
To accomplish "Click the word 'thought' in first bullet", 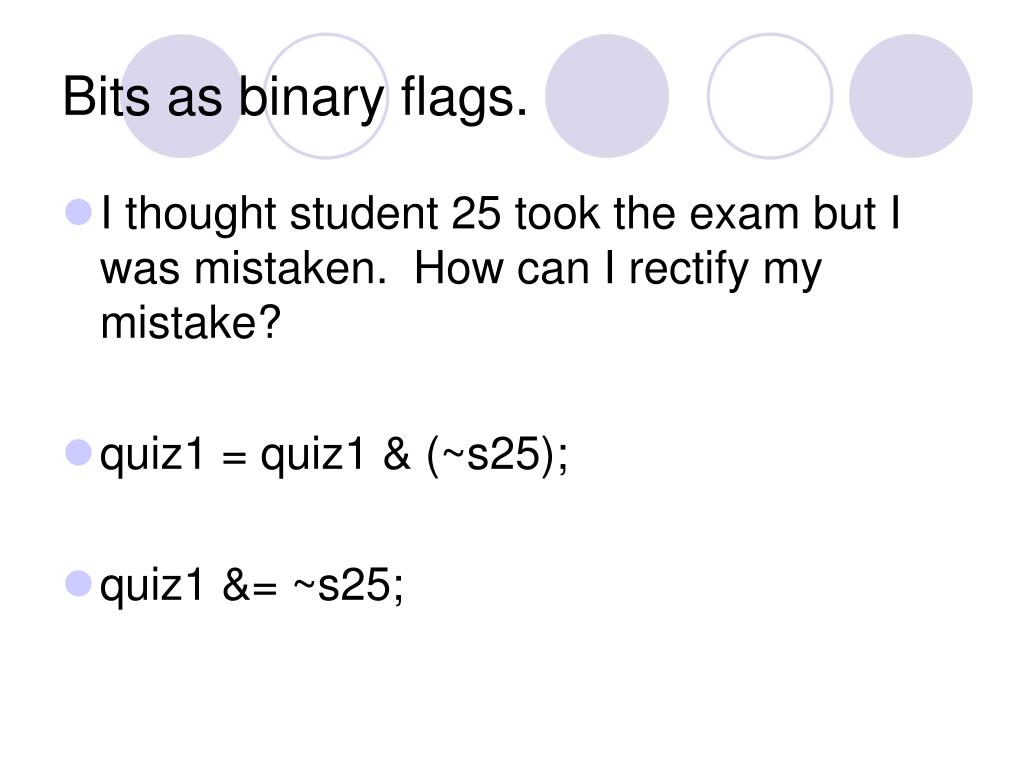I will (x=201, y=214).
